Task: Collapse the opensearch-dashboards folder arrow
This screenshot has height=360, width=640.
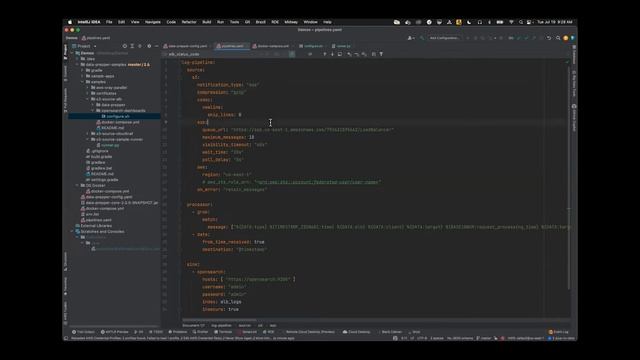Action: 93,111
